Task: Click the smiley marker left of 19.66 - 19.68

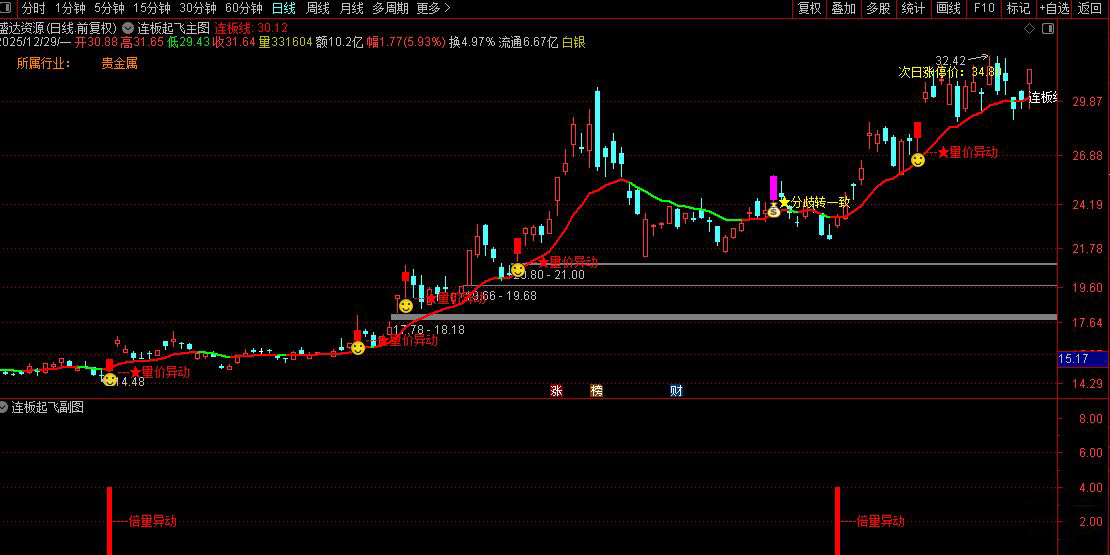Action: point(406,306)
